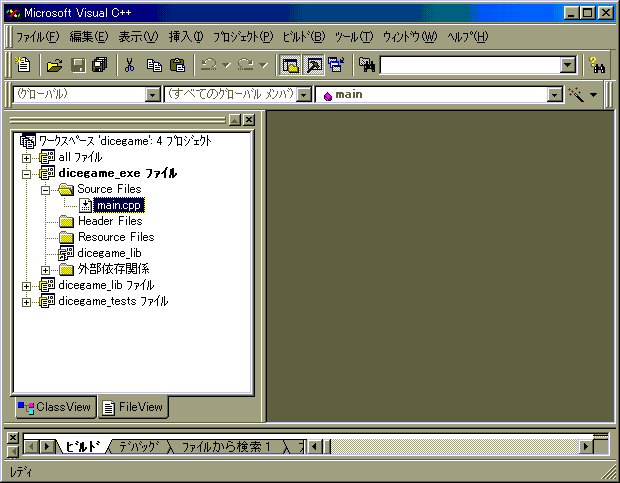The height and width of the screenshot is (483, 620).
Task: Click the dicegame_tests project icon
Action: (47, 301)
